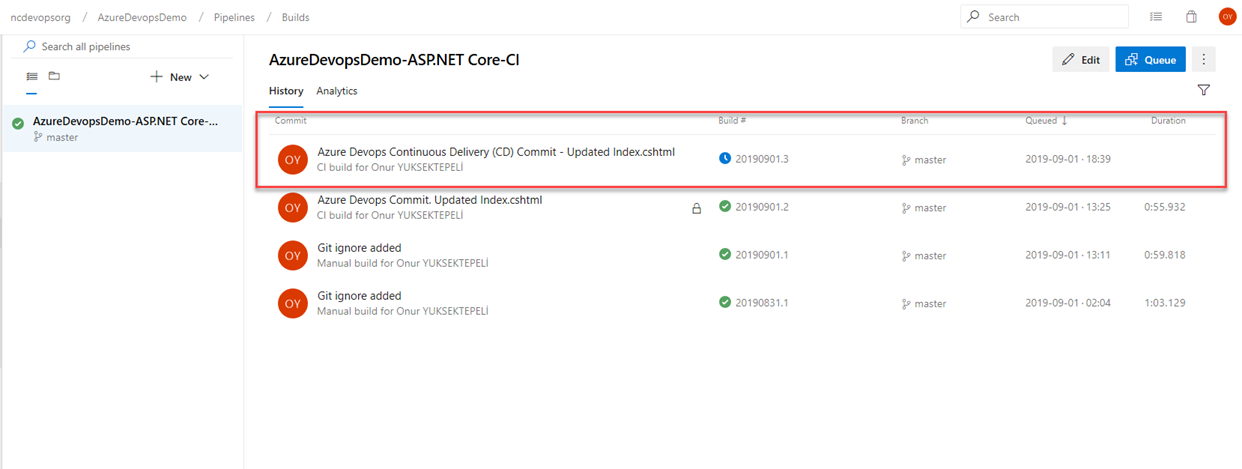Click the OY avatar of the 'Azure Devops Commit. Updated Index.cshtml' row
The height and width of the screenshot is (469, 1242).
click(292, 207)
